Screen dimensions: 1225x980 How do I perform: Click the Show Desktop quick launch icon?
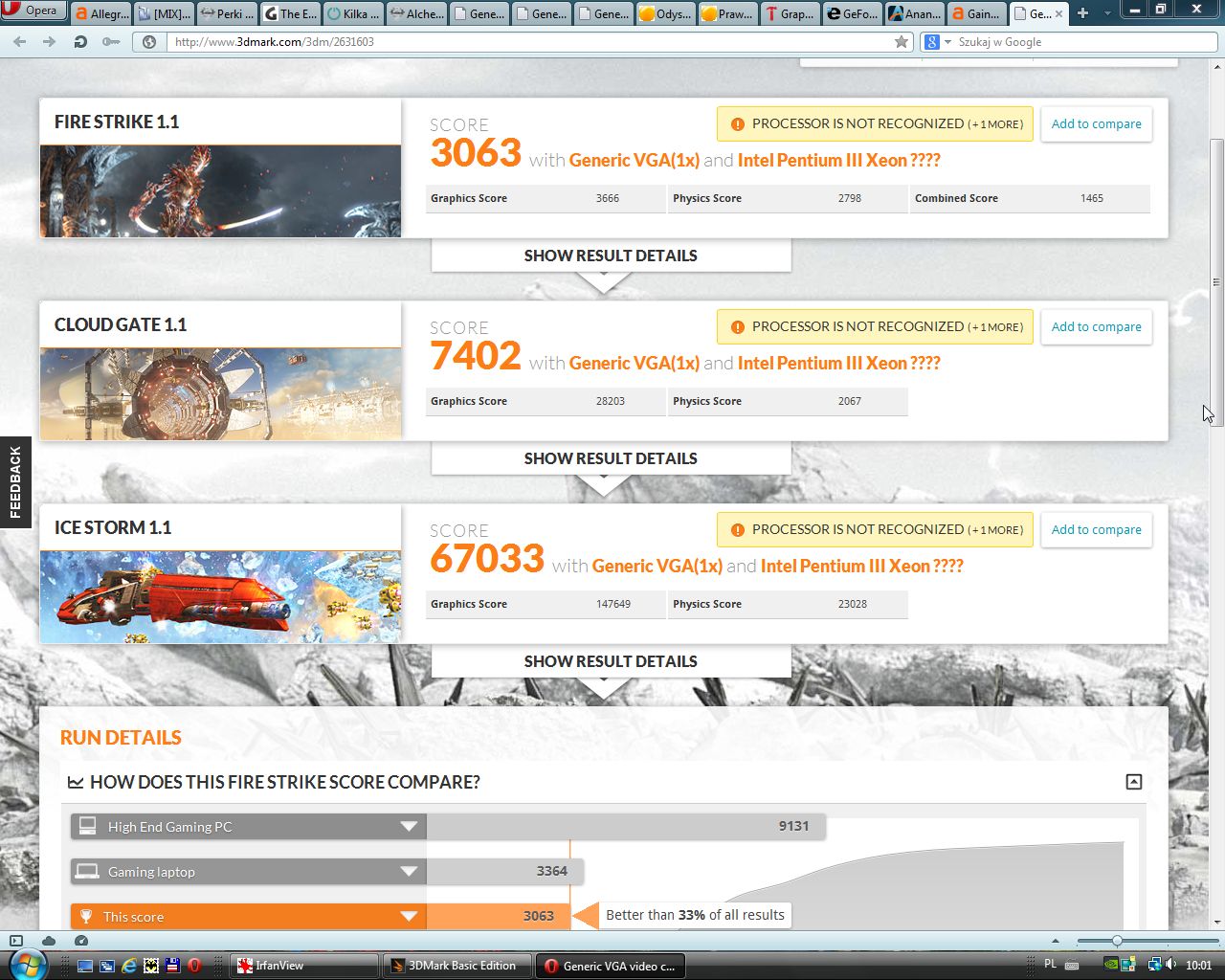[x=85, y=966]
